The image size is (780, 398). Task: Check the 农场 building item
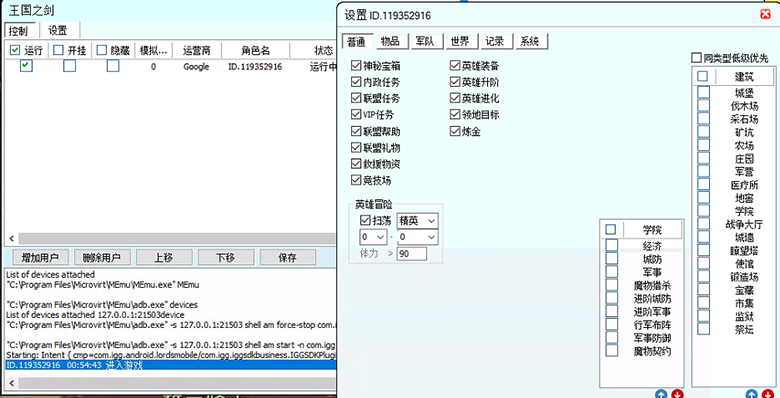coord(703,145)
